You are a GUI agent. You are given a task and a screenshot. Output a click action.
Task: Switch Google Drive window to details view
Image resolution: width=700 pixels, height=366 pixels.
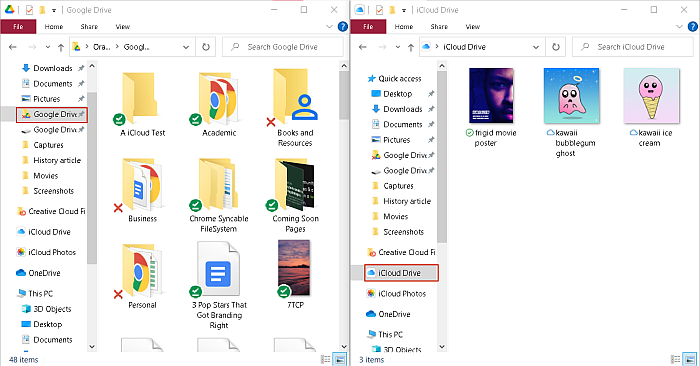point(326,359)
